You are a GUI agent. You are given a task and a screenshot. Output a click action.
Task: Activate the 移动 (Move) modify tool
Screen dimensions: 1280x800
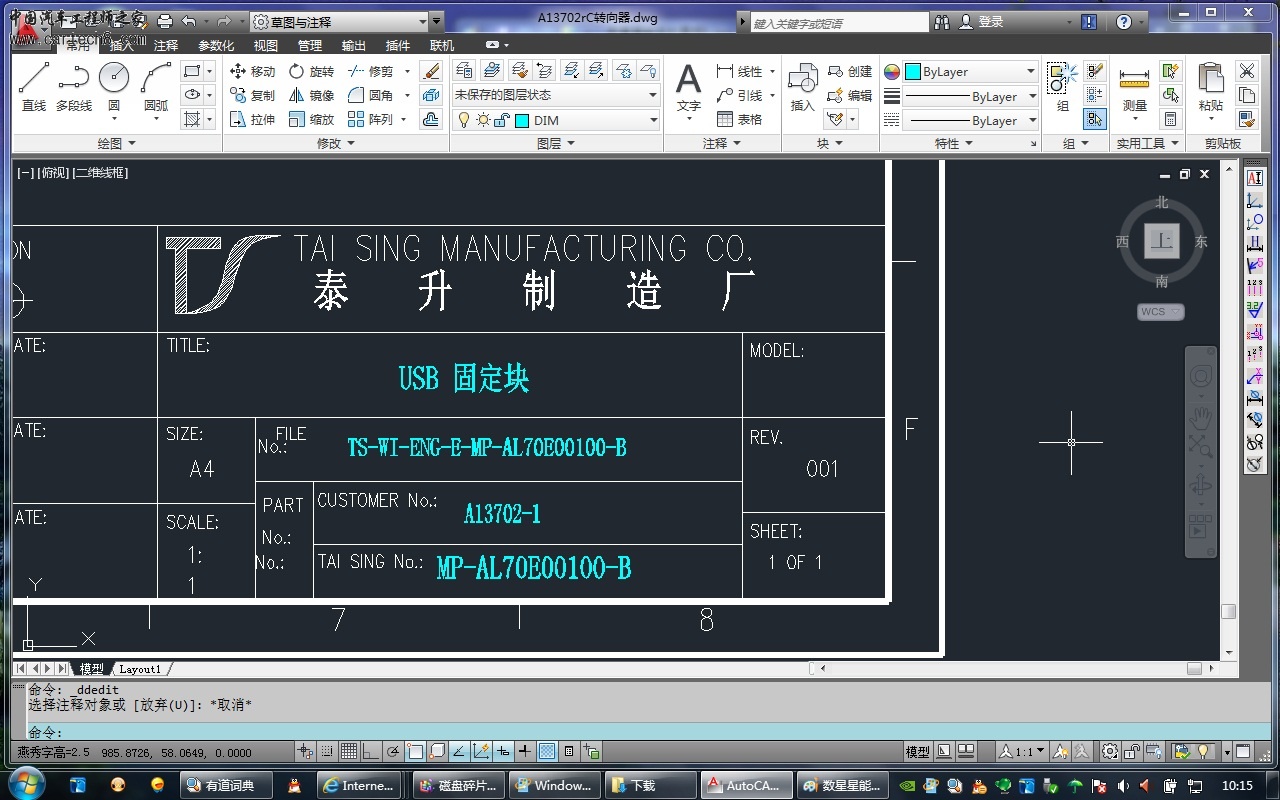pyautogui.click(x=252, y=71)
